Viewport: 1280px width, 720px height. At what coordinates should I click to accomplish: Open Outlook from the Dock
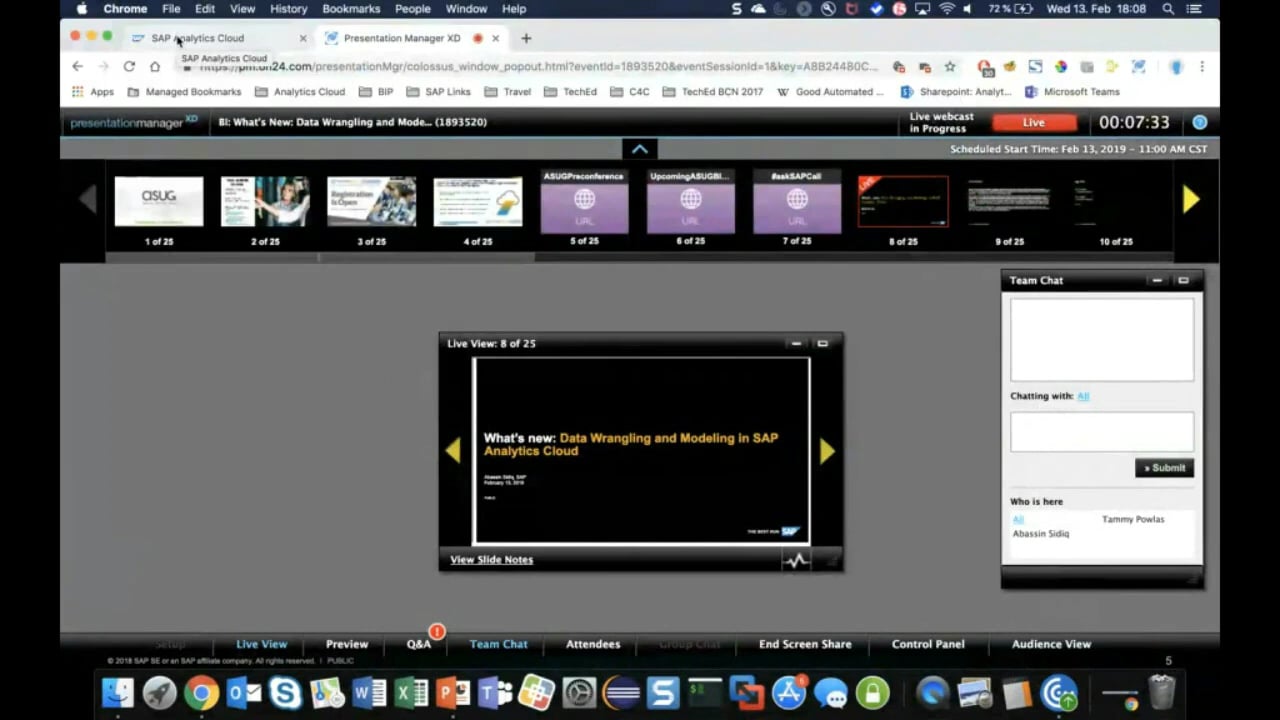[x=243, y=692]
